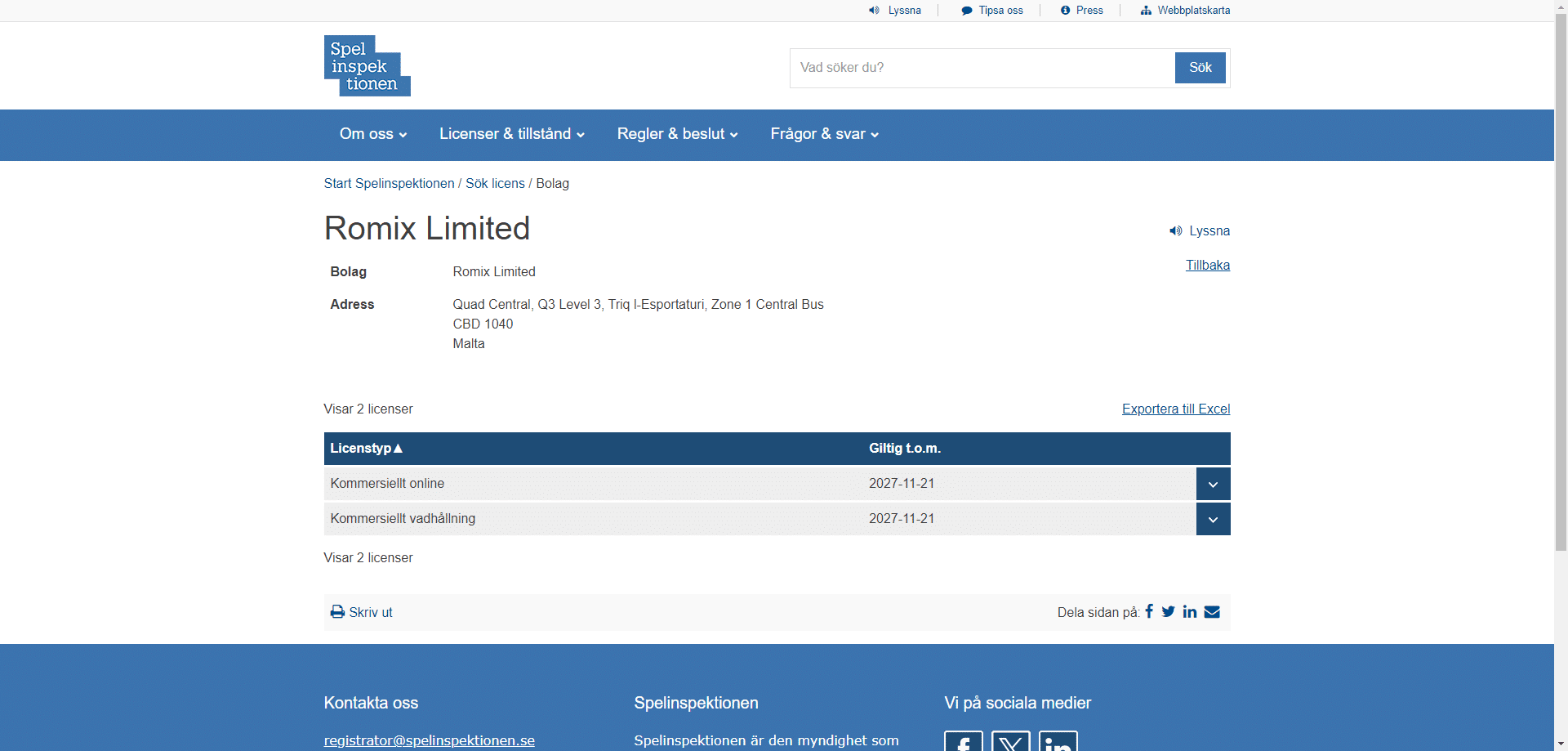Select Kommersiellt online cell text
The width and height of the screenshot is (1568, 751).
pyautogui.click(x=387, y=484)
